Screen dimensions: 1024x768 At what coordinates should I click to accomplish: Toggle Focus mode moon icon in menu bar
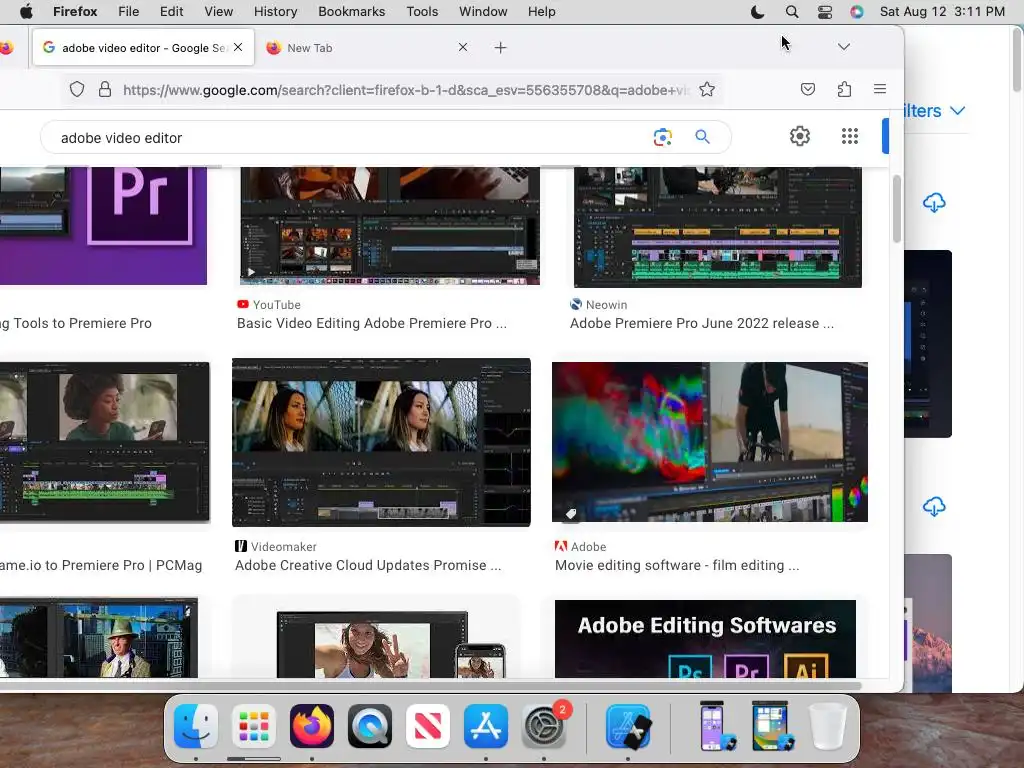758,11
